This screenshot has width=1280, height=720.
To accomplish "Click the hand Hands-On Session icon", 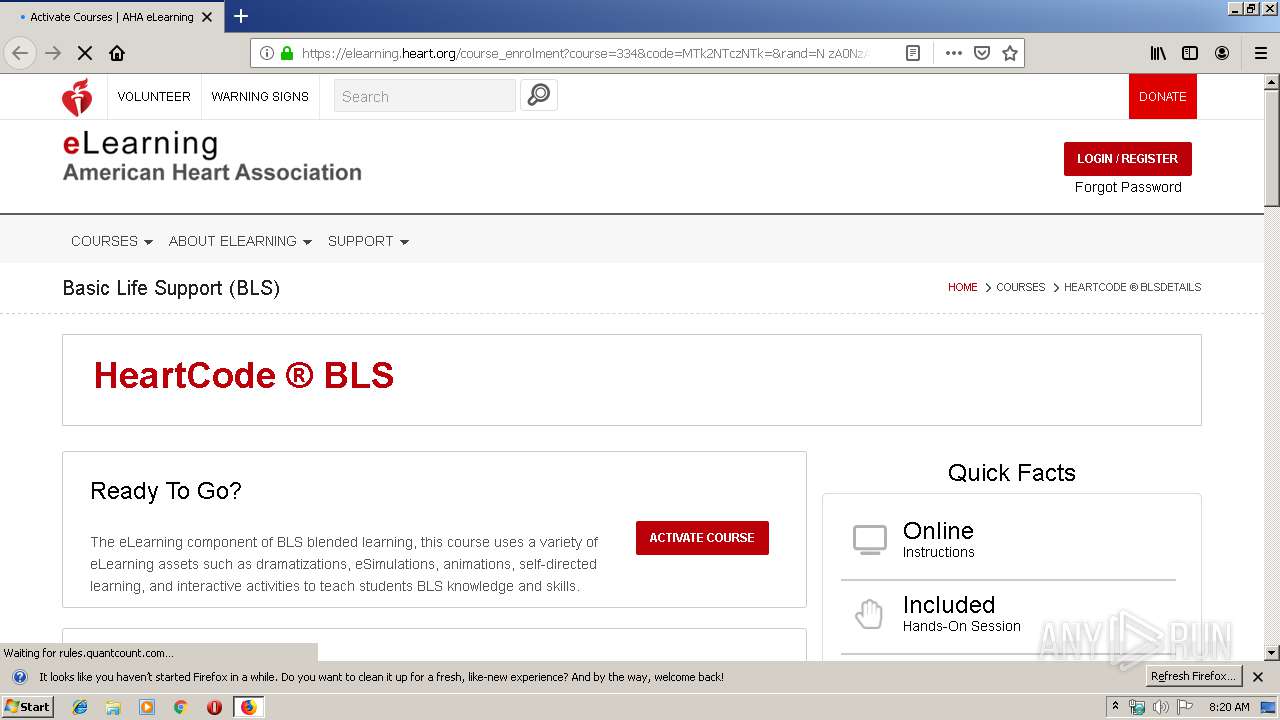I will click(869, 613).
